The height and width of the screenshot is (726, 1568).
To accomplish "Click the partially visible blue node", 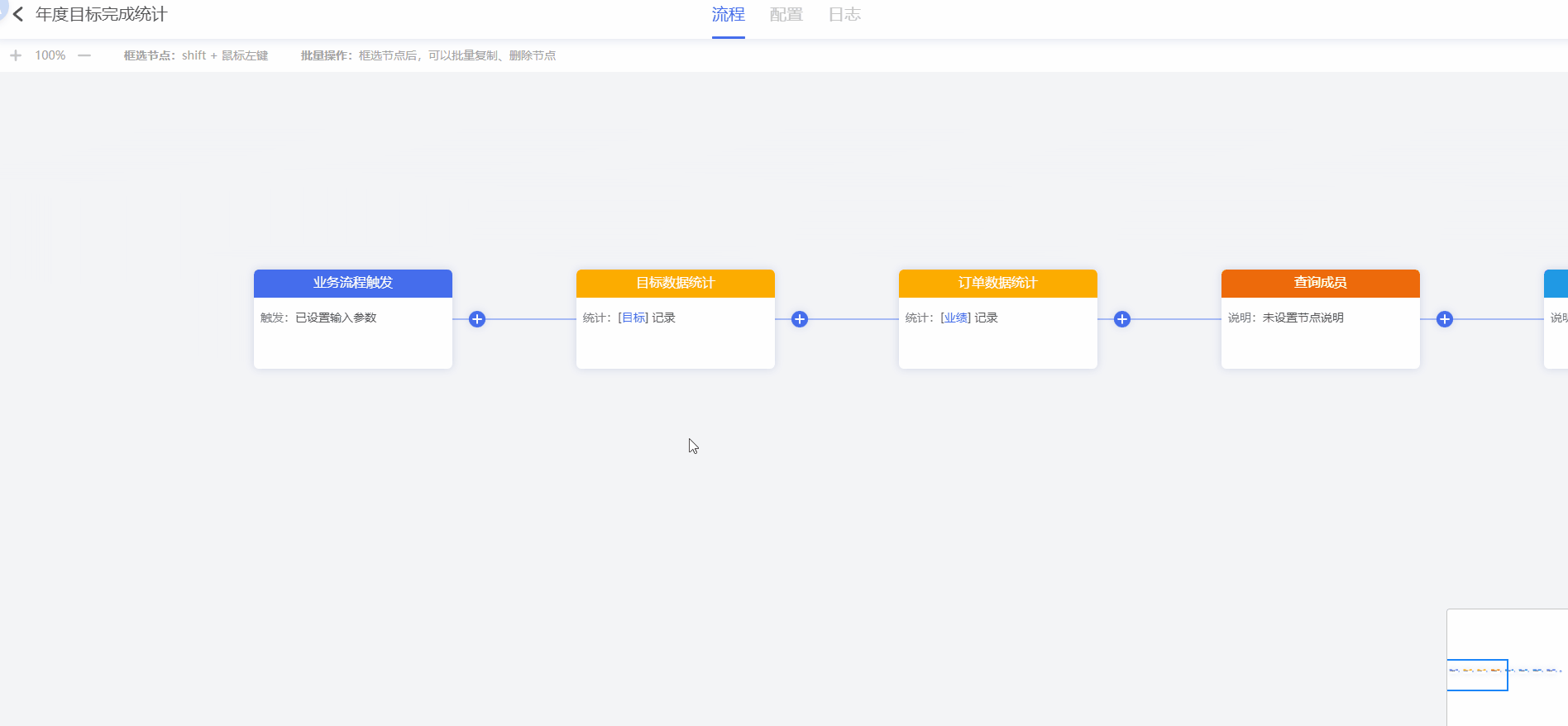I will tap(1556, 319).
